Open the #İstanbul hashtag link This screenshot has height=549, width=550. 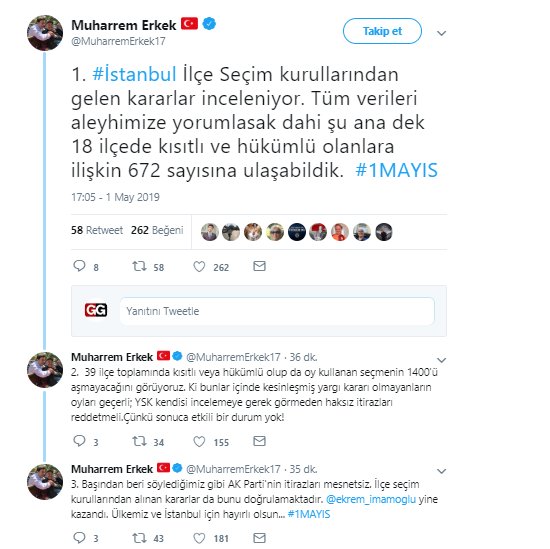click(134, 74)
